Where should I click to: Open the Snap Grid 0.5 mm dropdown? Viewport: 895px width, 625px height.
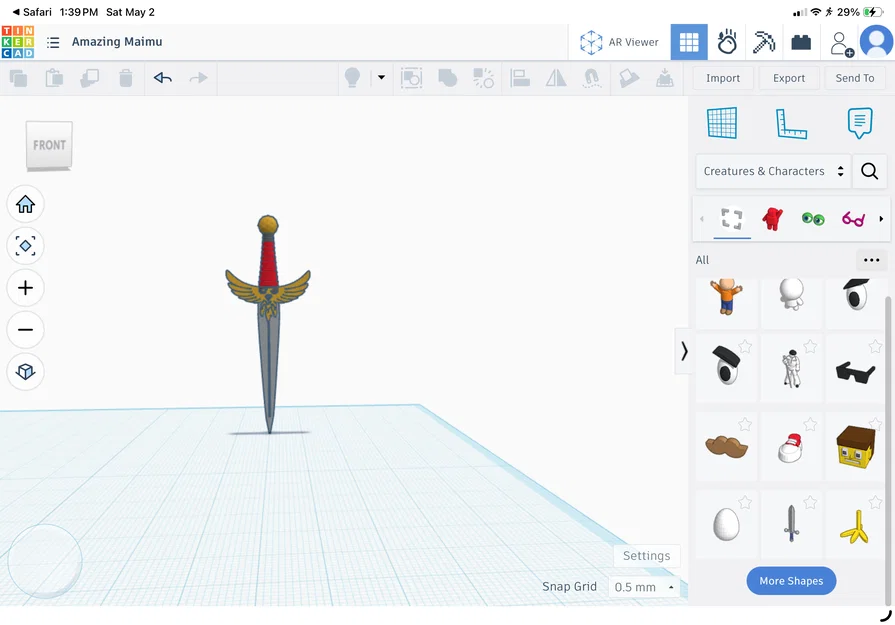[x=645, y=587]
